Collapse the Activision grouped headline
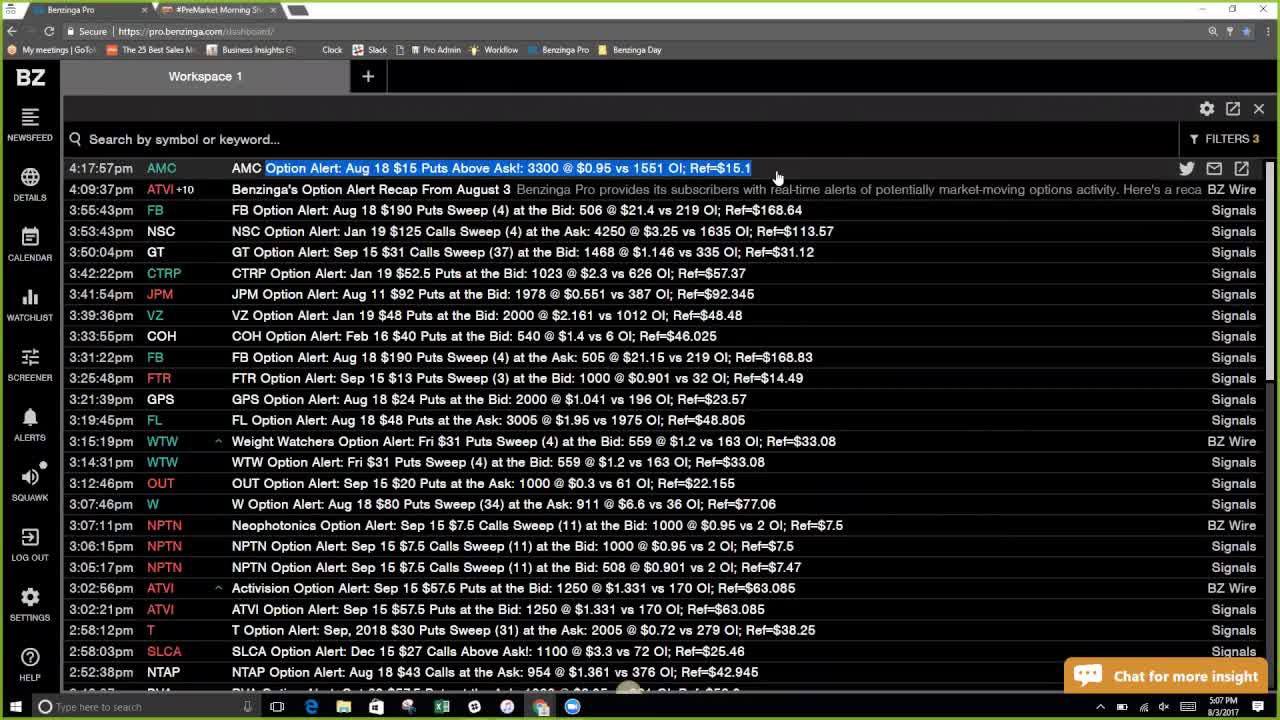This screenshot has height=720, width=1280. (218, 588)
